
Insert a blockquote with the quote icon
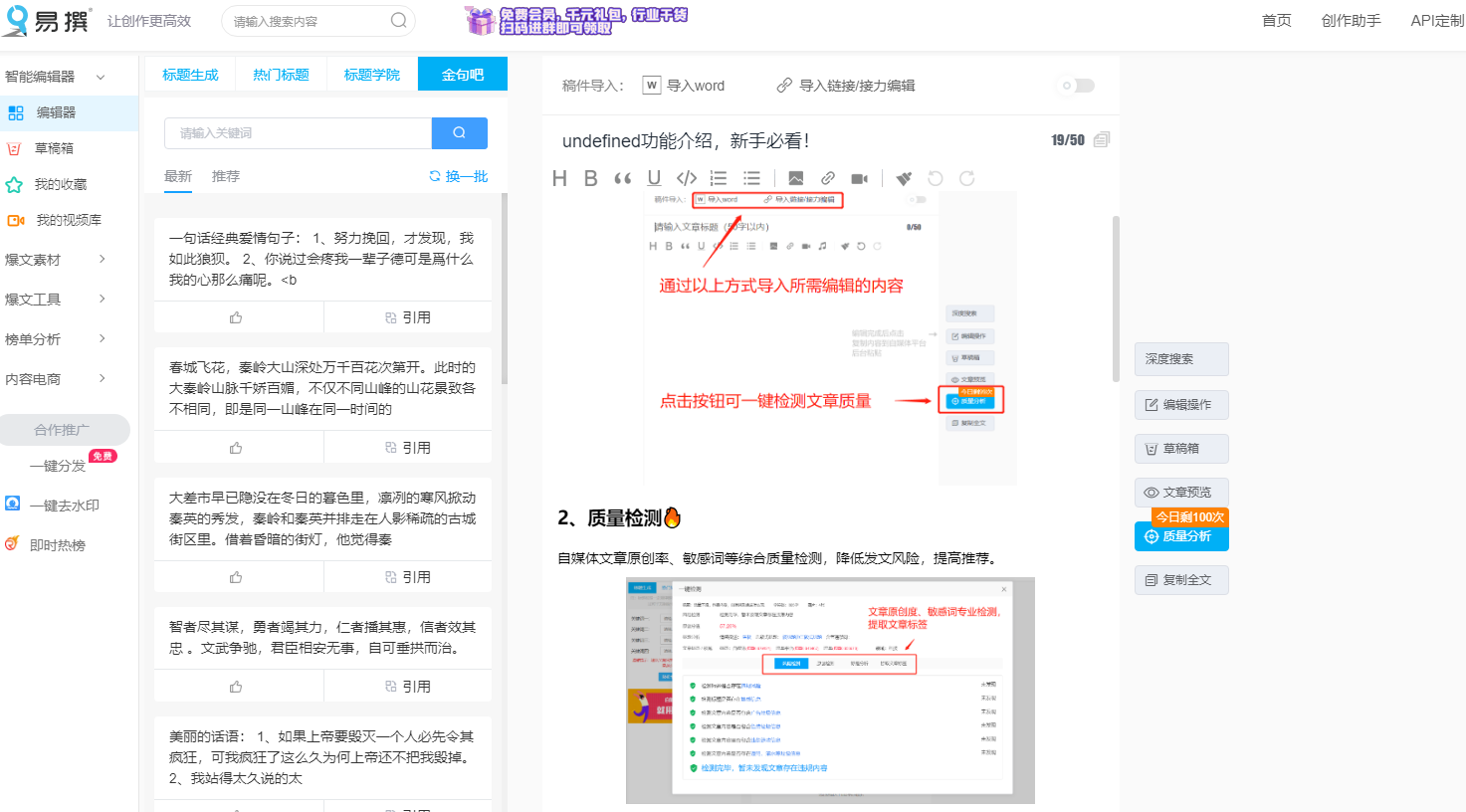click(x=623, y=178)
